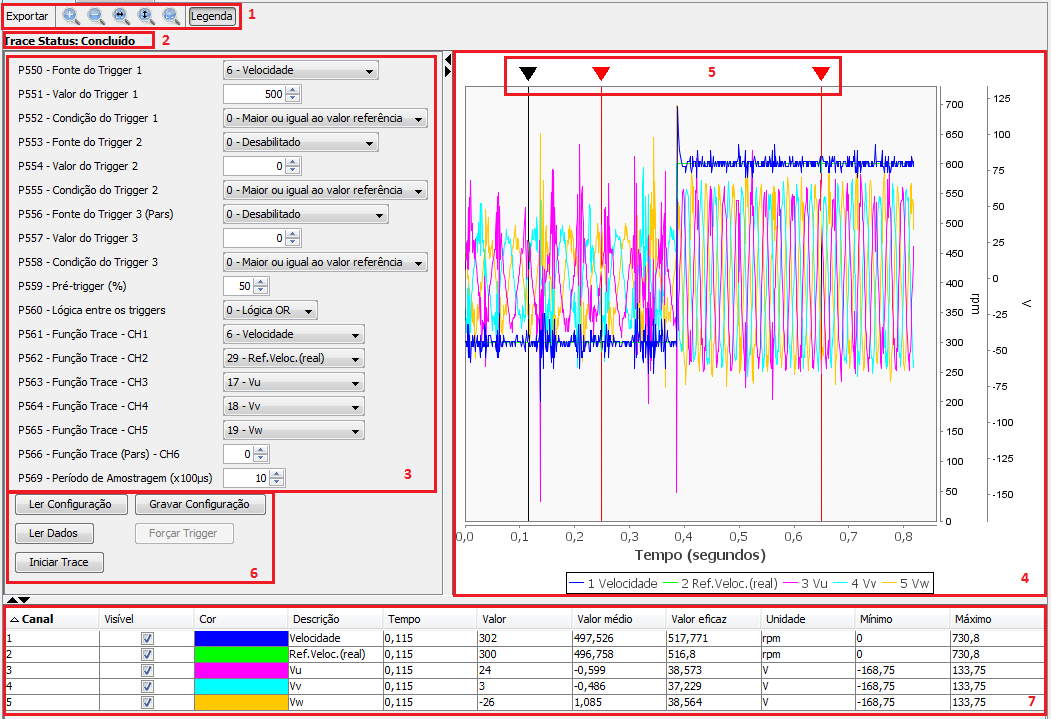Click the magenta color swatch for Vu
The image size is (1051, 719).
click(240, 670)
